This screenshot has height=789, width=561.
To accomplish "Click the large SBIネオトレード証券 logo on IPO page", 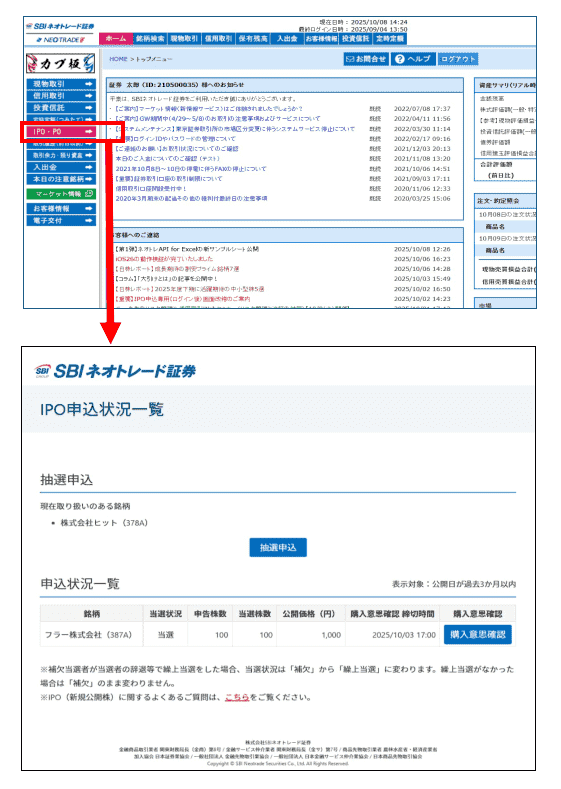I will pos(115,371).
